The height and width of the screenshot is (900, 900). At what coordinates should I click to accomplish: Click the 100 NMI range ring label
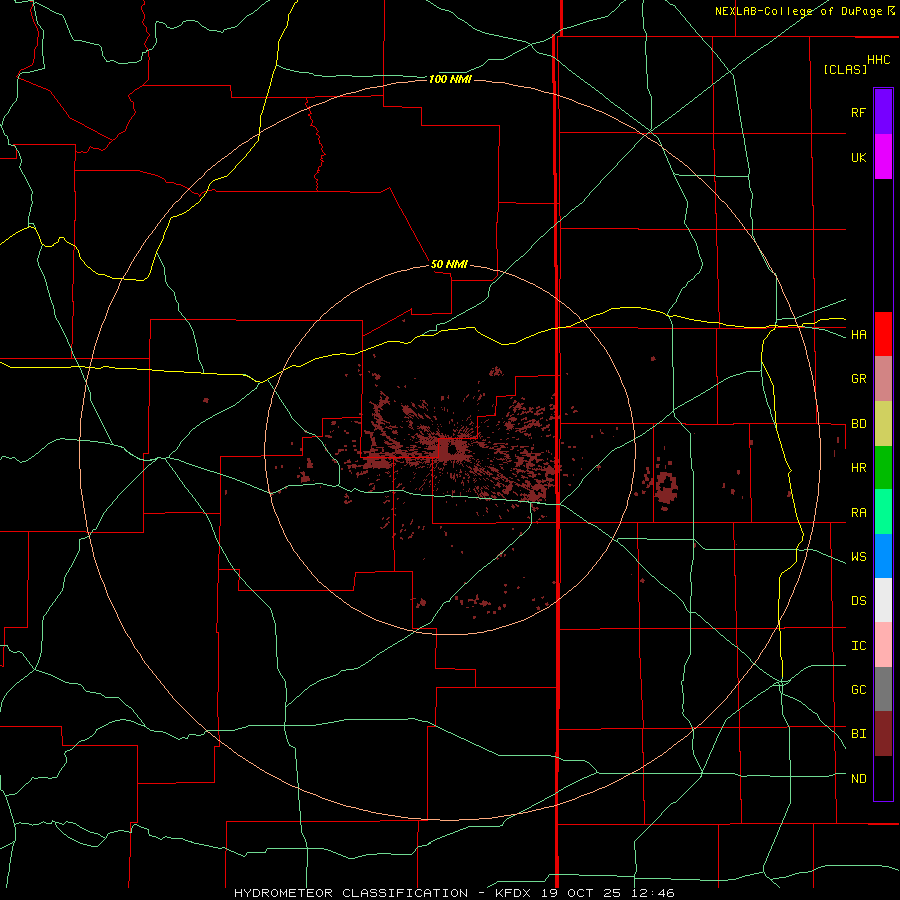coord(450,79)
